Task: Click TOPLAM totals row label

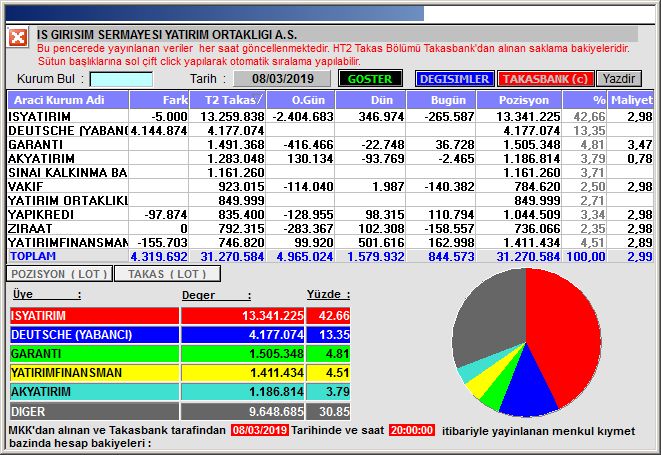Action: pos(33,256)
